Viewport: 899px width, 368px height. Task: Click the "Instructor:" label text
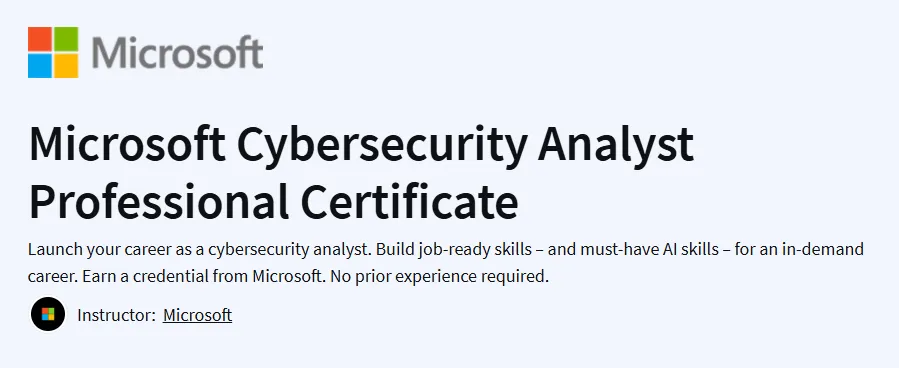click(116, 315)
